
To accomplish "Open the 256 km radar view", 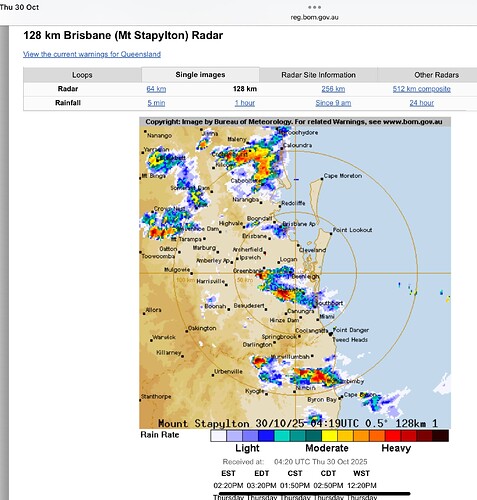I will click(x=333, y=89).
